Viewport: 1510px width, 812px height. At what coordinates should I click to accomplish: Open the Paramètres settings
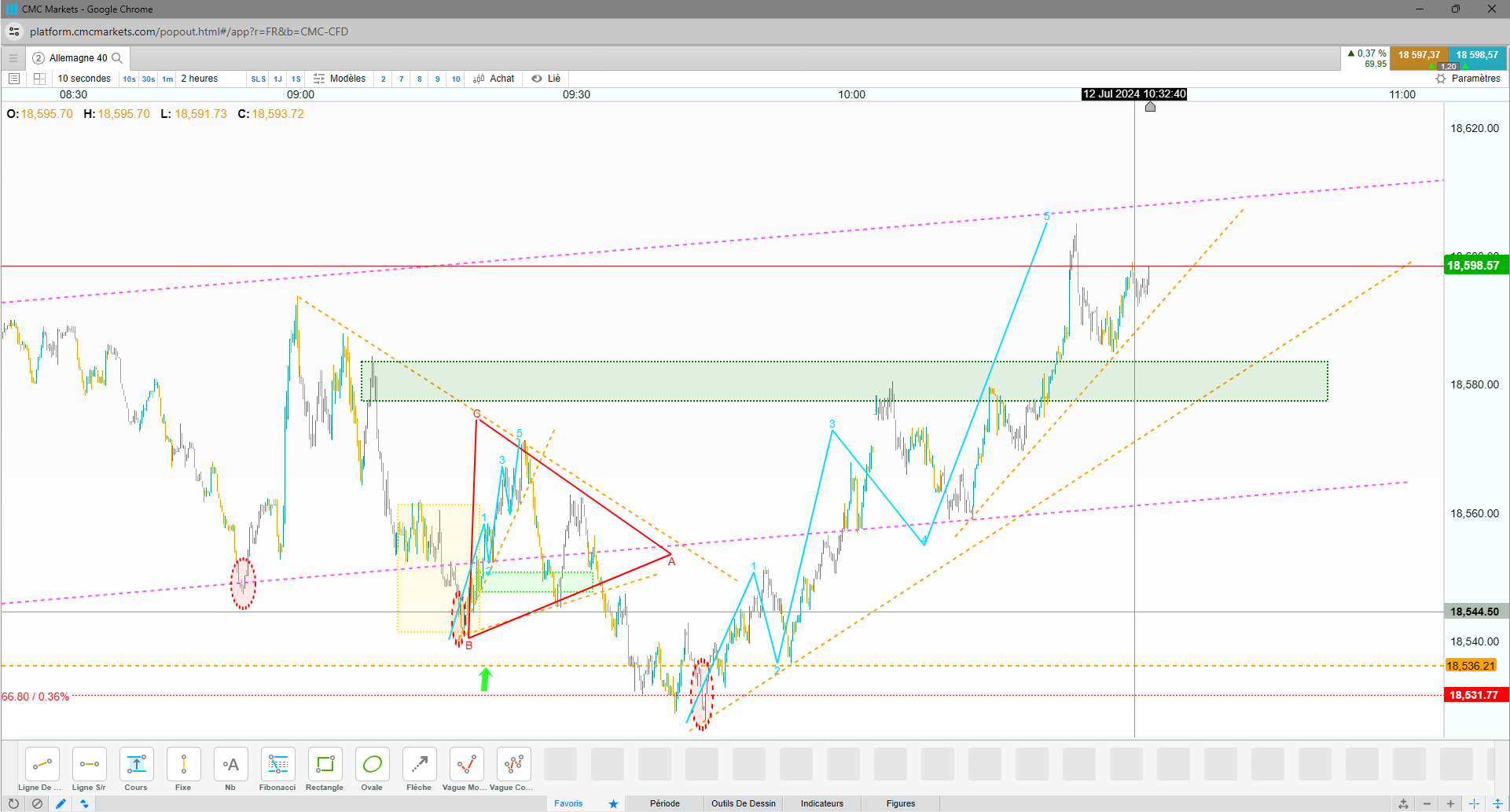[x=1468, y=79]
